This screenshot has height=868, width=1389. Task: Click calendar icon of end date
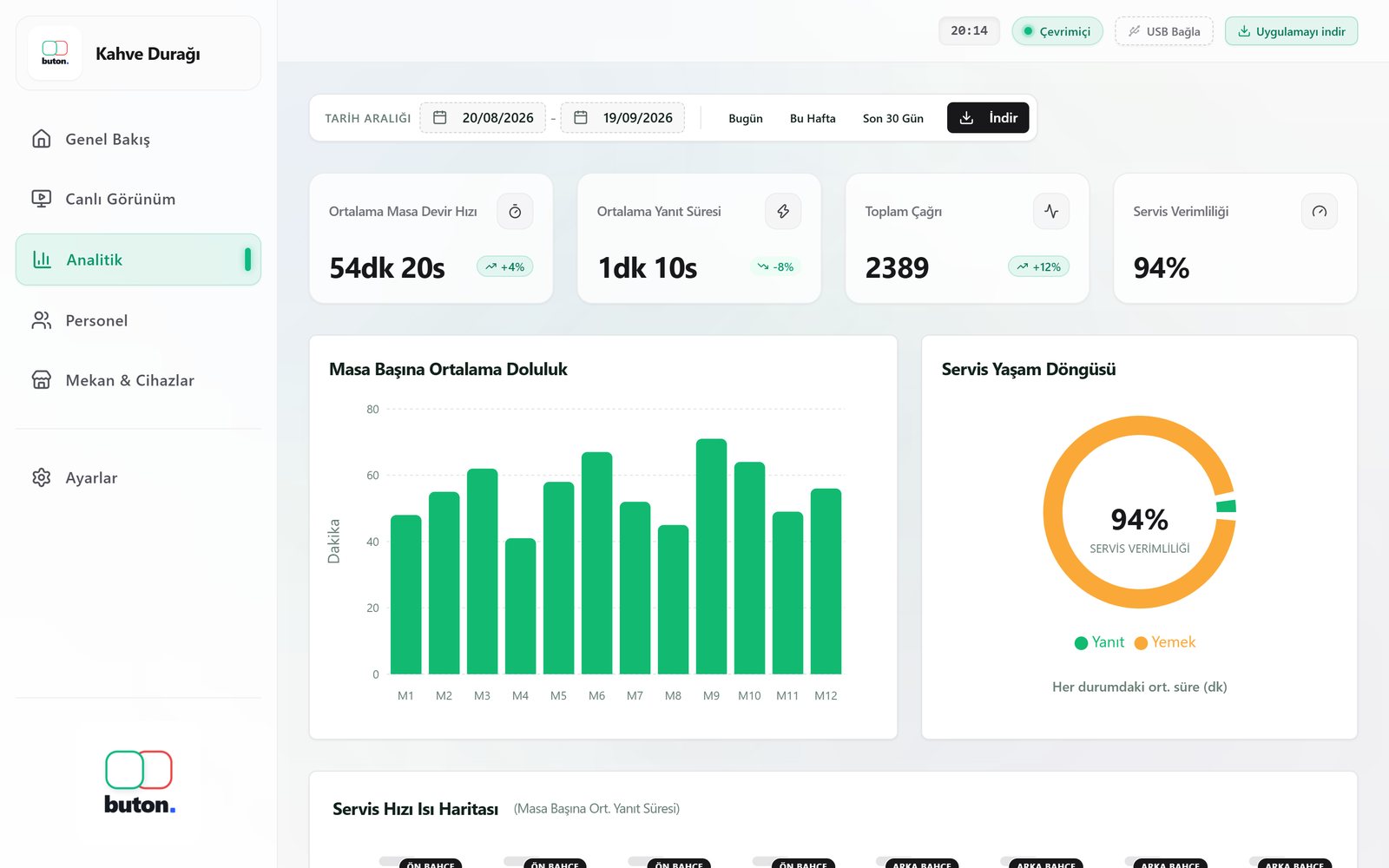(581, 118)
